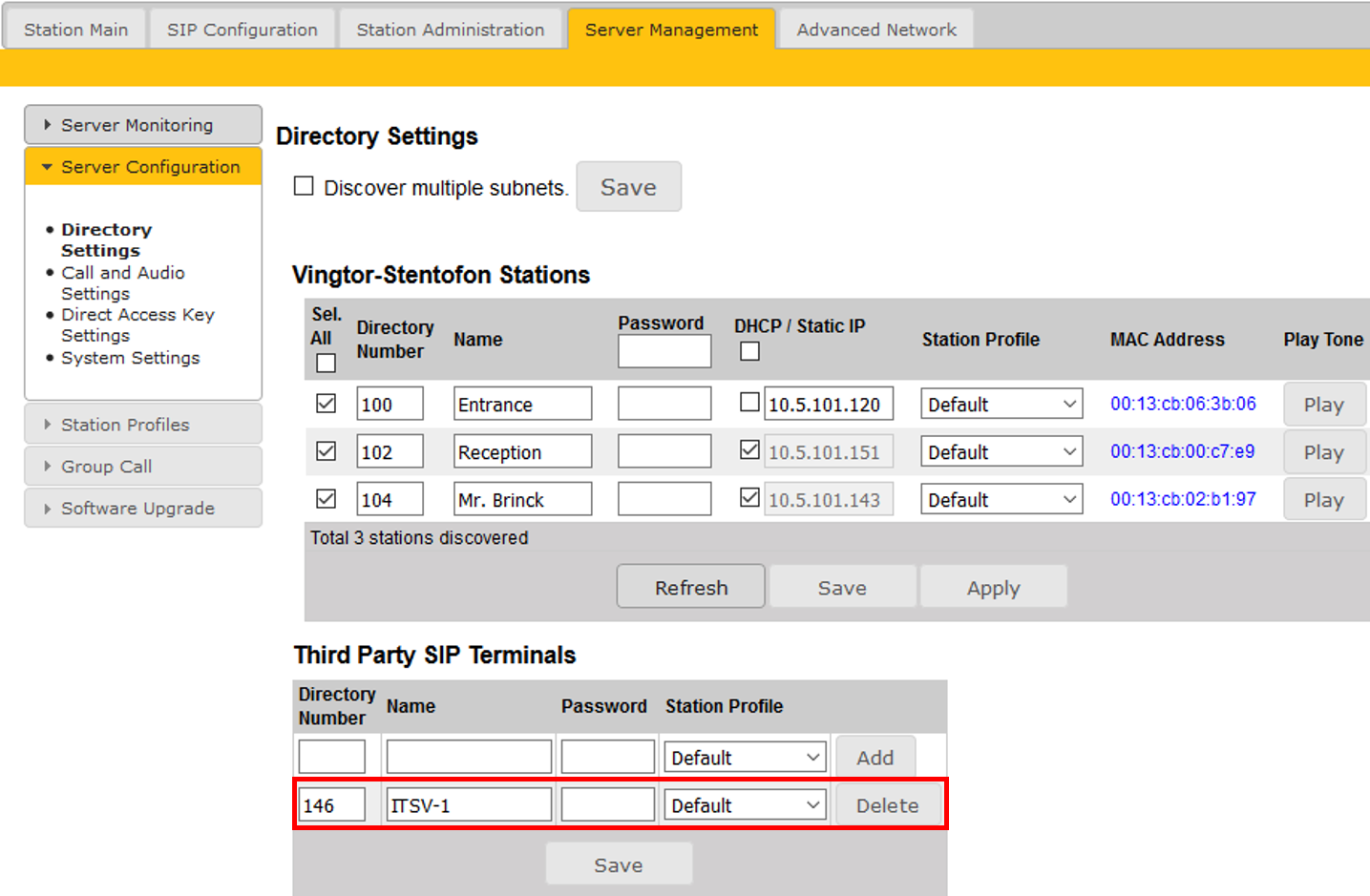The height and width of the screenshot is (896, 1370).
Task: Play tone on the Reception station
Action: (1323, 452)
